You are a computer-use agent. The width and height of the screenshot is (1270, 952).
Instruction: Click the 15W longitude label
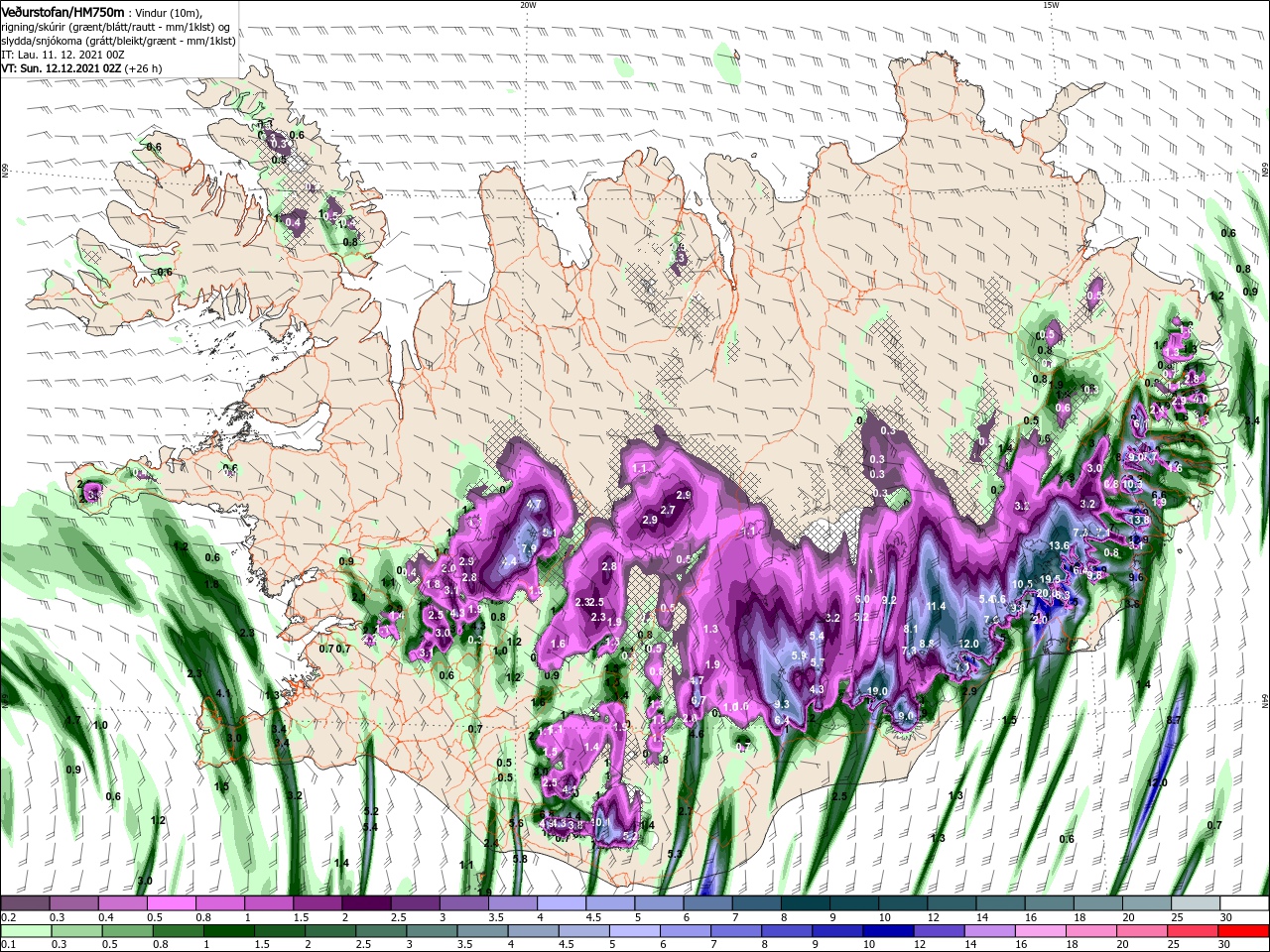[x=1051, y=5]
